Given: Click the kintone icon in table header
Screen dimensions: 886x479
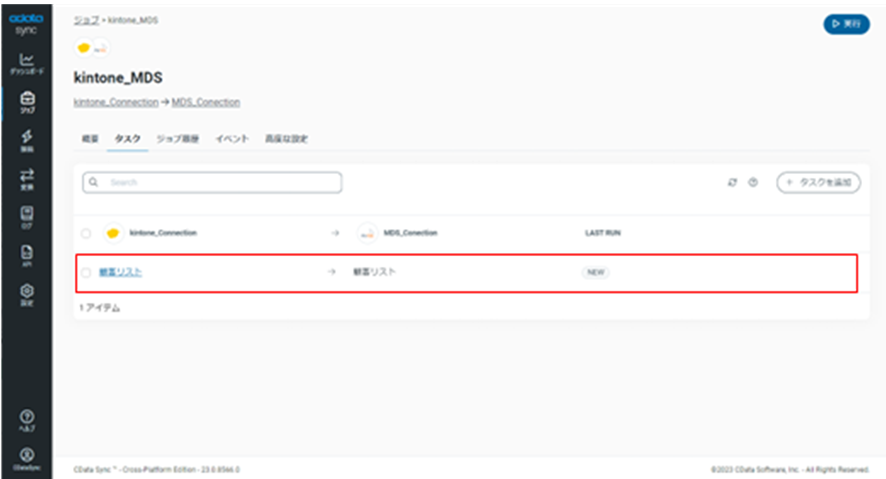Looking at the screenshot, I should 112,233.
